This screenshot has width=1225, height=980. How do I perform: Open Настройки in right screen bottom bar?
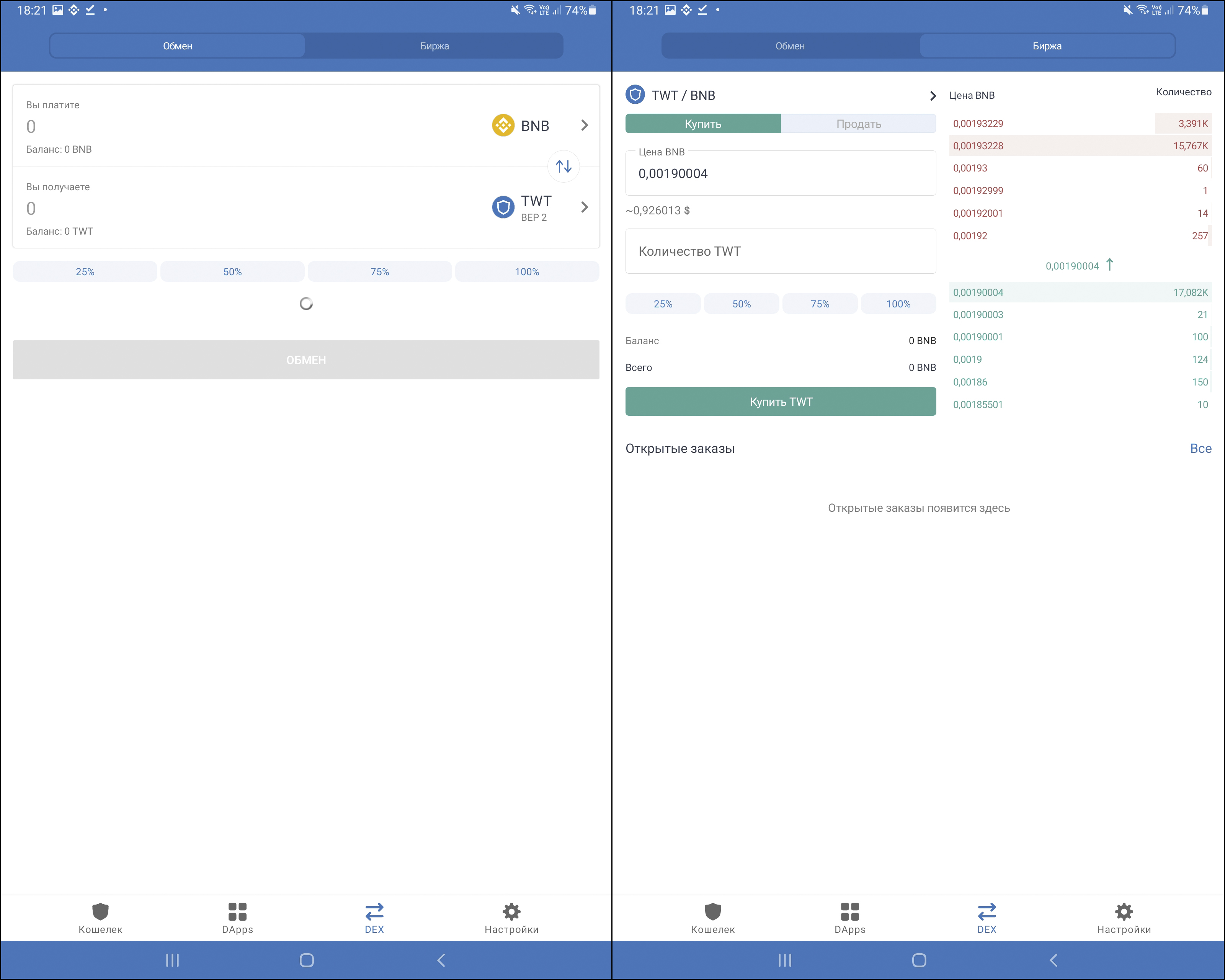pos(1124,918)
